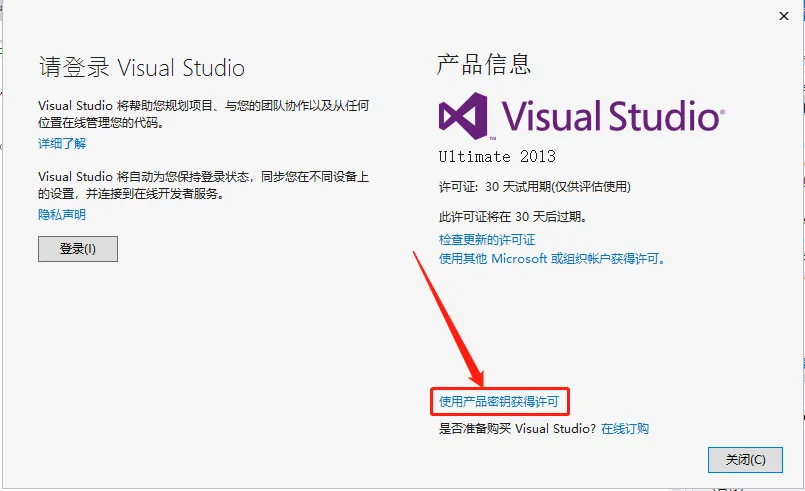Click the 是否准备购买 Visual Studio? text
Screen dimensions: 805x491
(517, 428)
